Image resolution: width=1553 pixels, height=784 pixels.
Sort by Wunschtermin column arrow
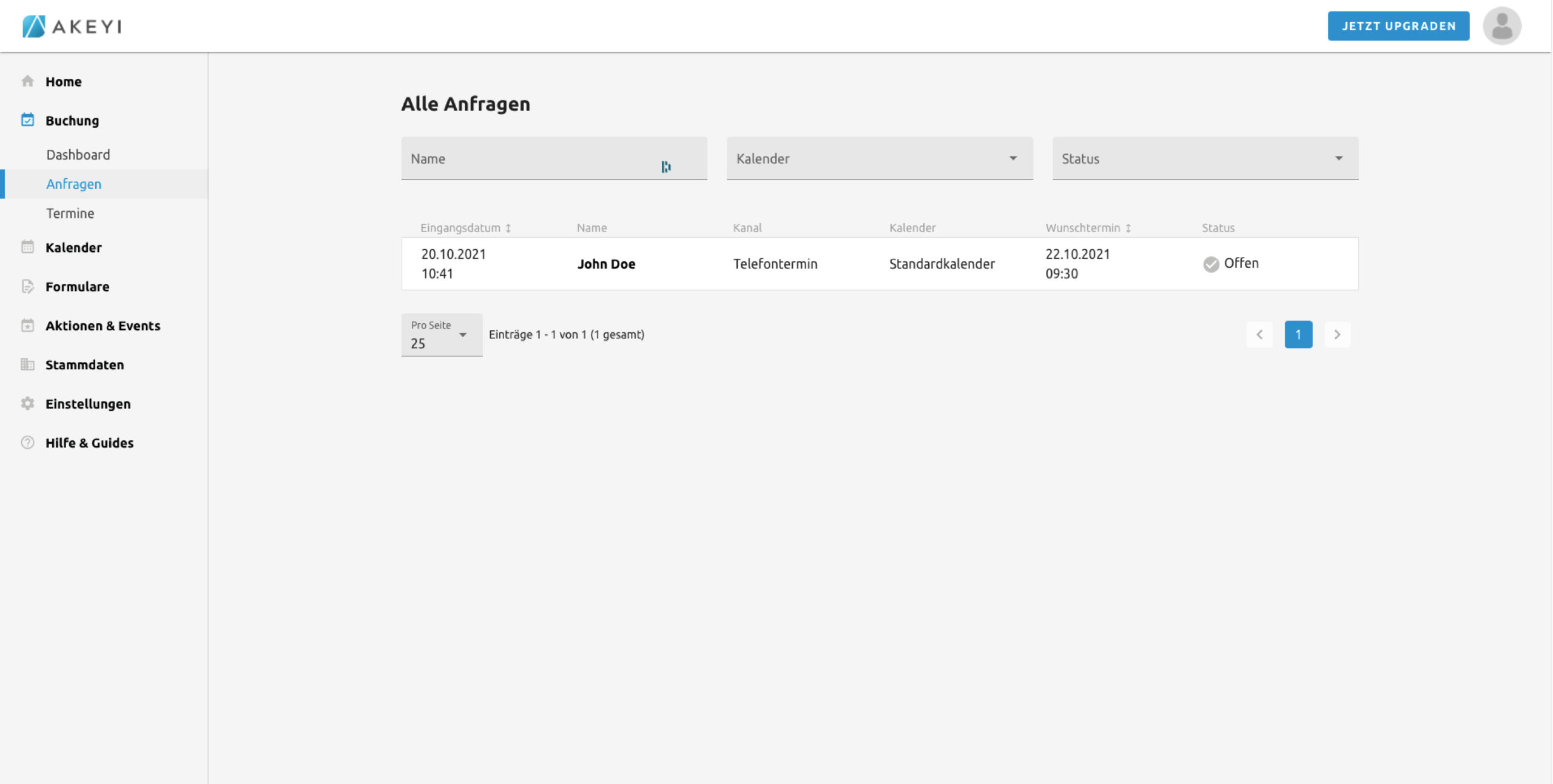pyautogui.click(x=1128, y=228)
